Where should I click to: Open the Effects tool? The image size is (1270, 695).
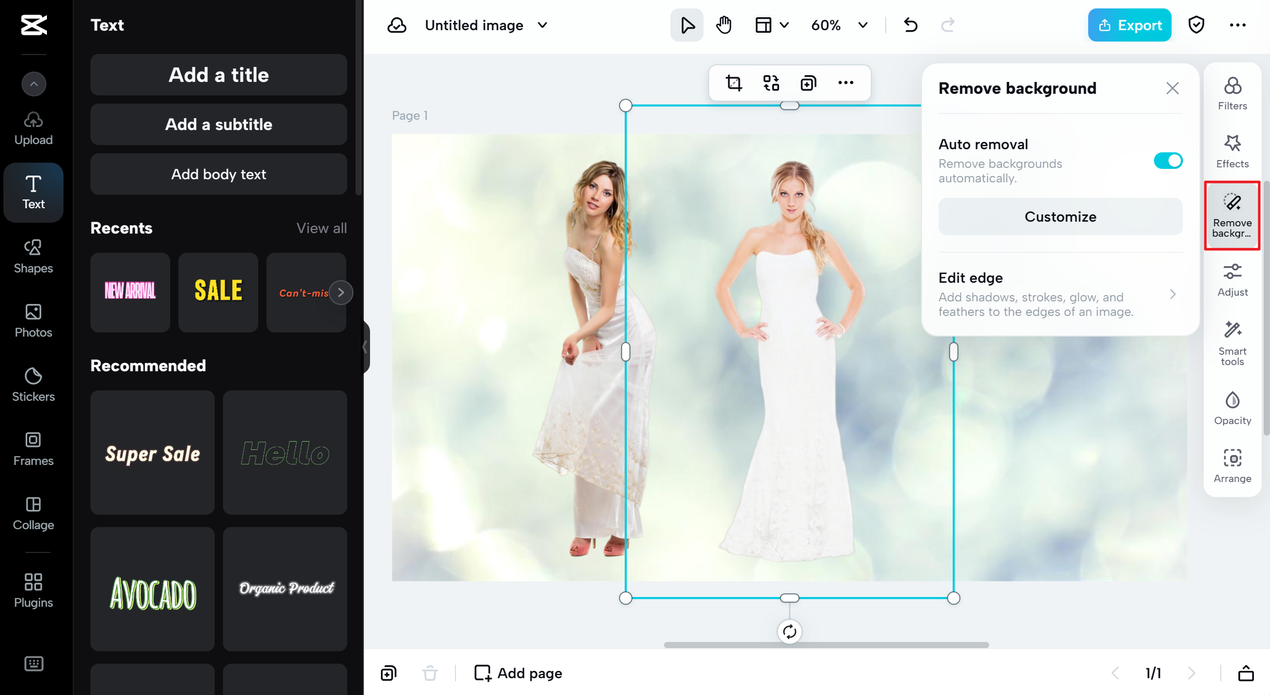point(1232,151)
